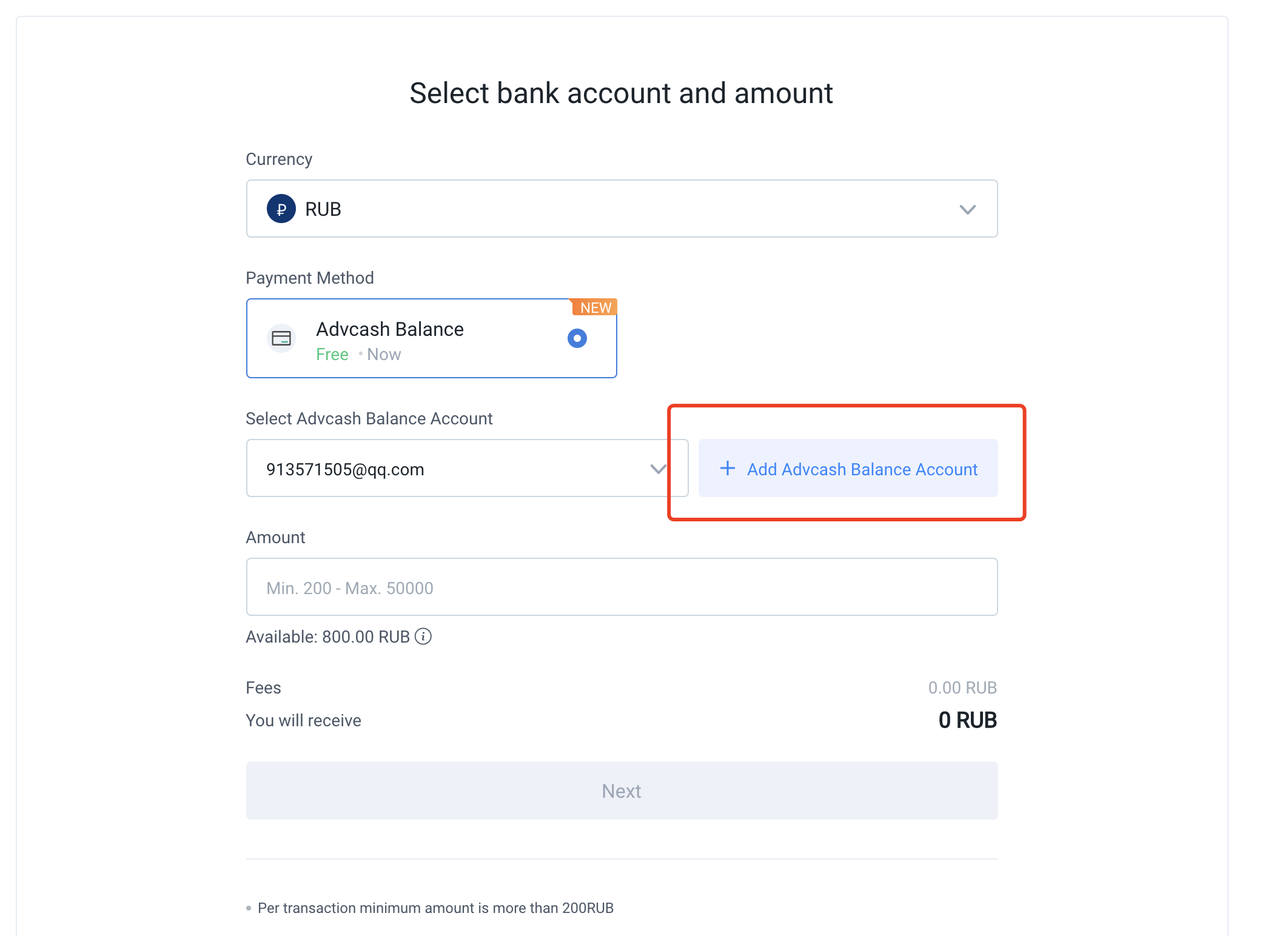This screenshot has width=1288, height=936.
Task: Click the plus icon for adding an account
Action: pyautogui.click(x=727, y=469)
